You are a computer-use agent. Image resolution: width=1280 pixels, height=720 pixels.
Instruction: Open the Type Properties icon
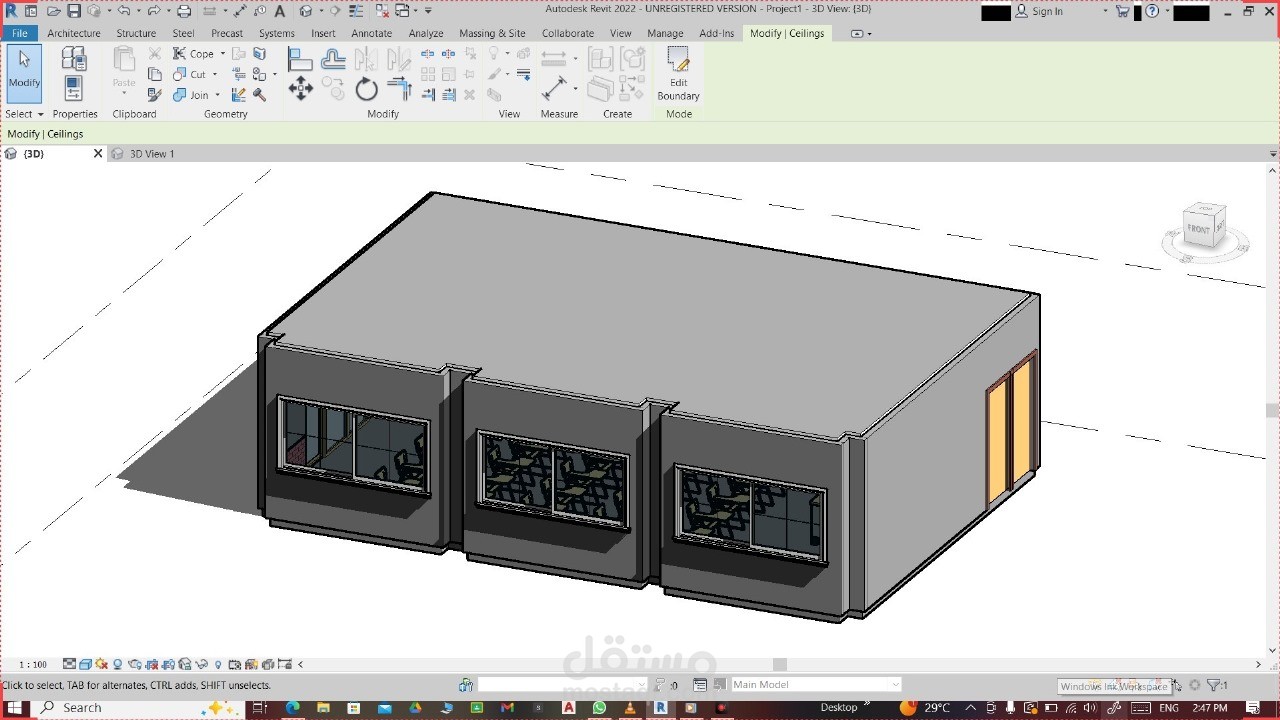74,59
